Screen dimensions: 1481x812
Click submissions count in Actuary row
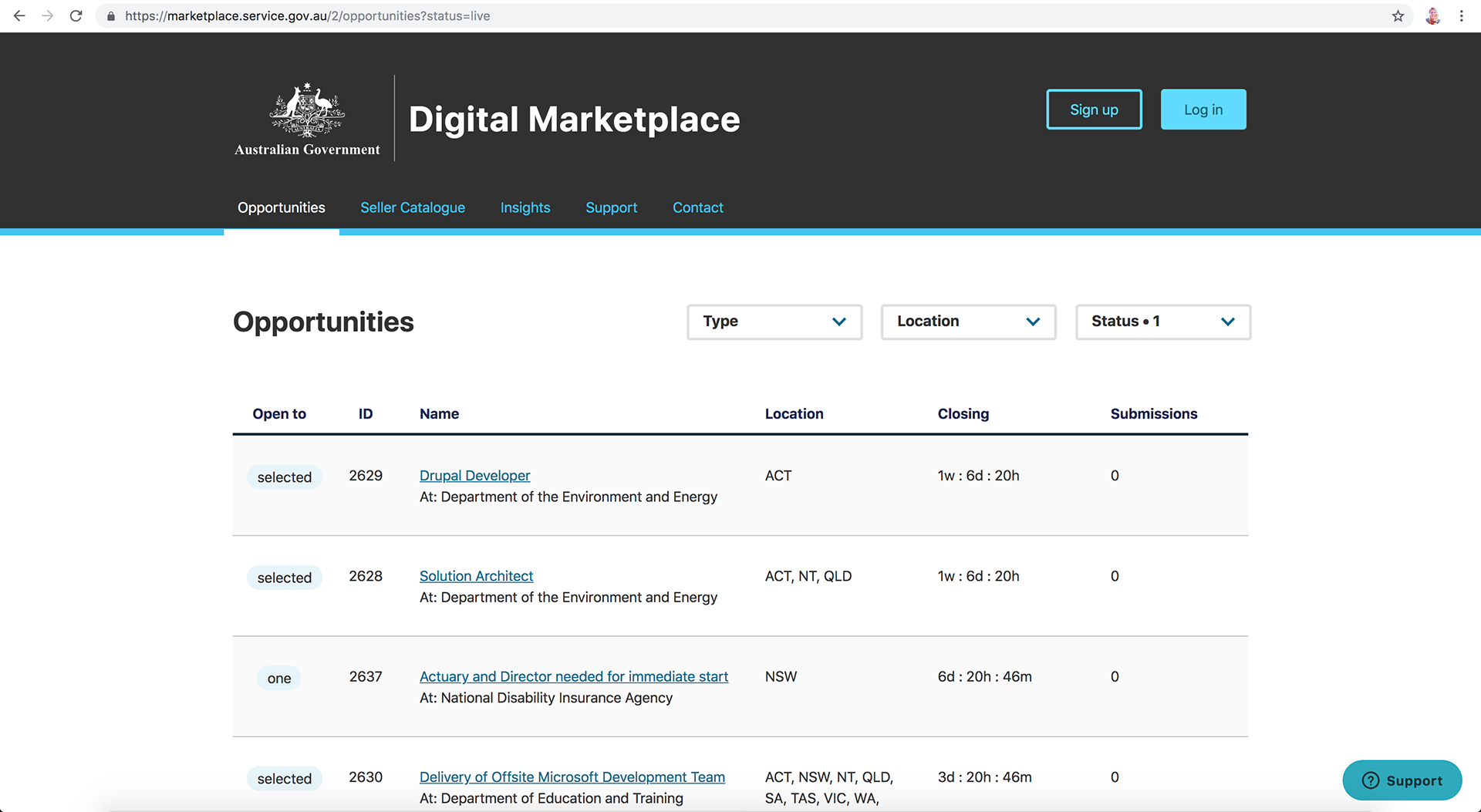coord(1115,676)
